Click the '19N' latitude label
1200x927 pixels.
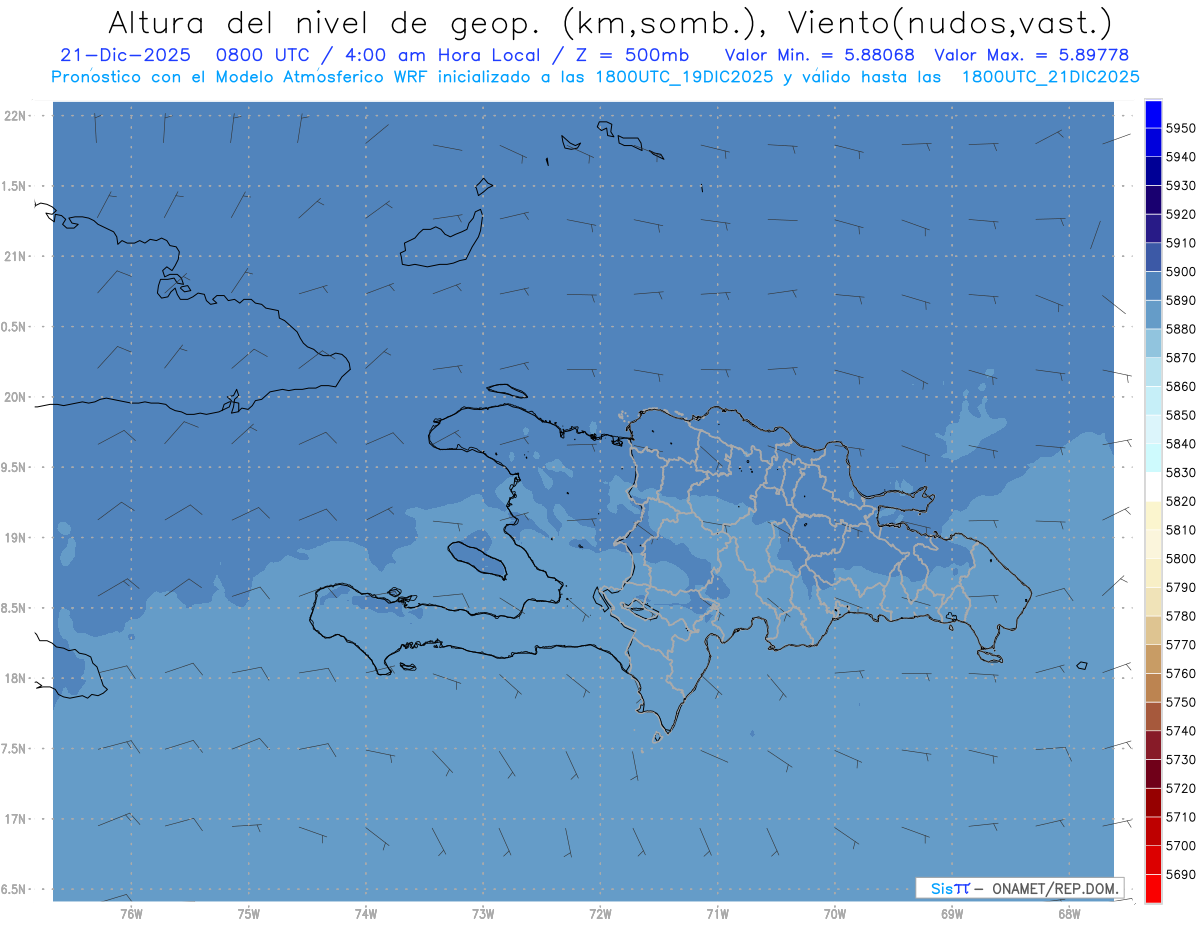tap(17, 538)
